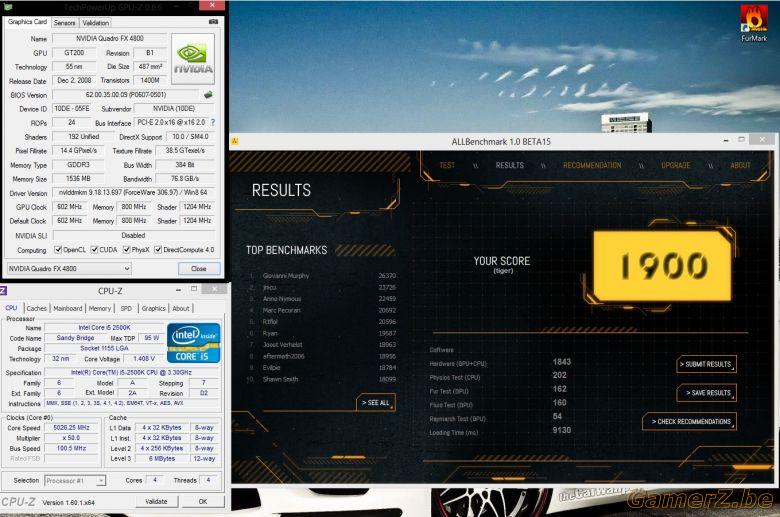Screen dimensions: 780x517
Task: Click SUBMIT RESULTS button
Action: click(706, 364)
